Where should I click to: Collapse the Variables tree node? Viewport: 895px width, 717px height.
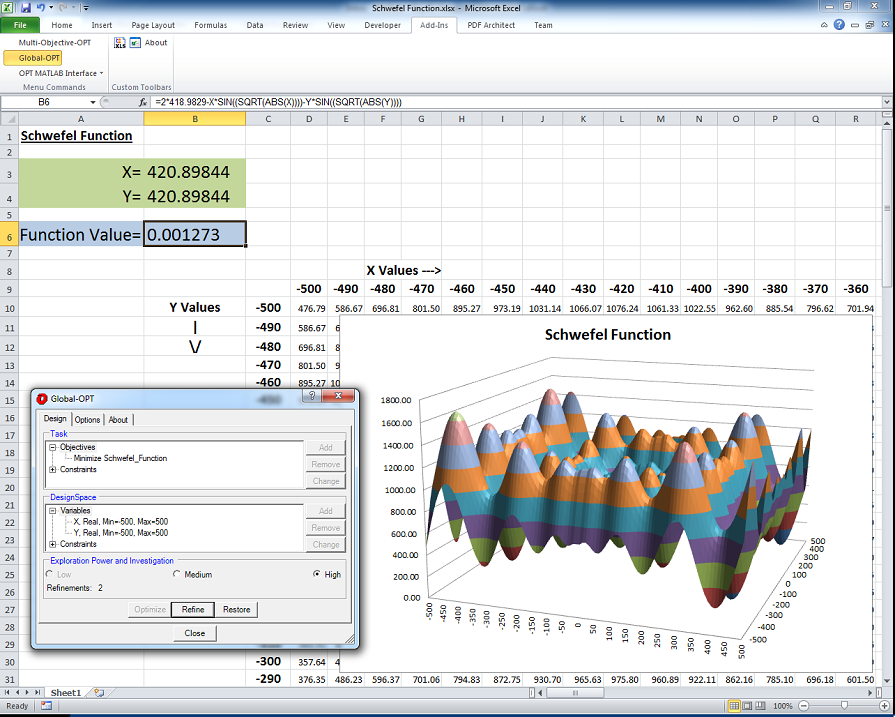tap(53, 511)
